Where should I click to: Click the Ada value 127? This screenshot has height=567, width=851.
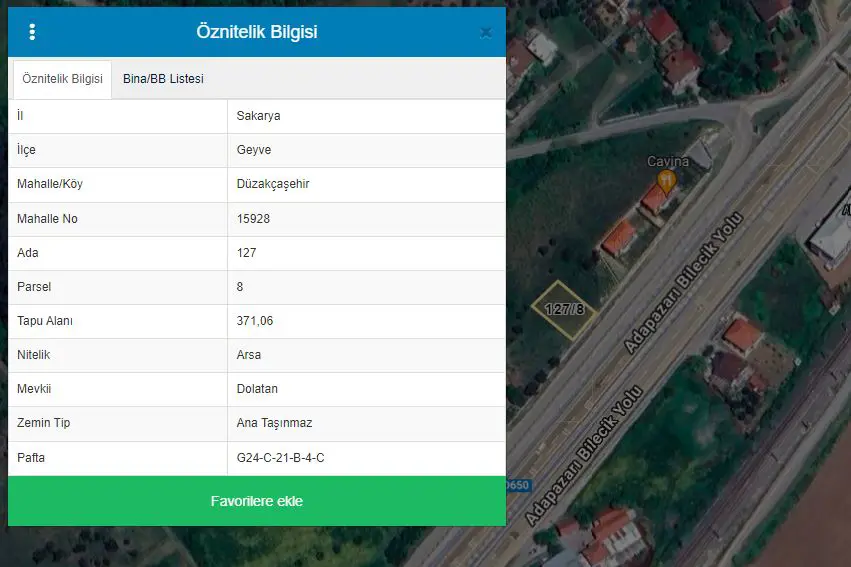tap(246, 253)
